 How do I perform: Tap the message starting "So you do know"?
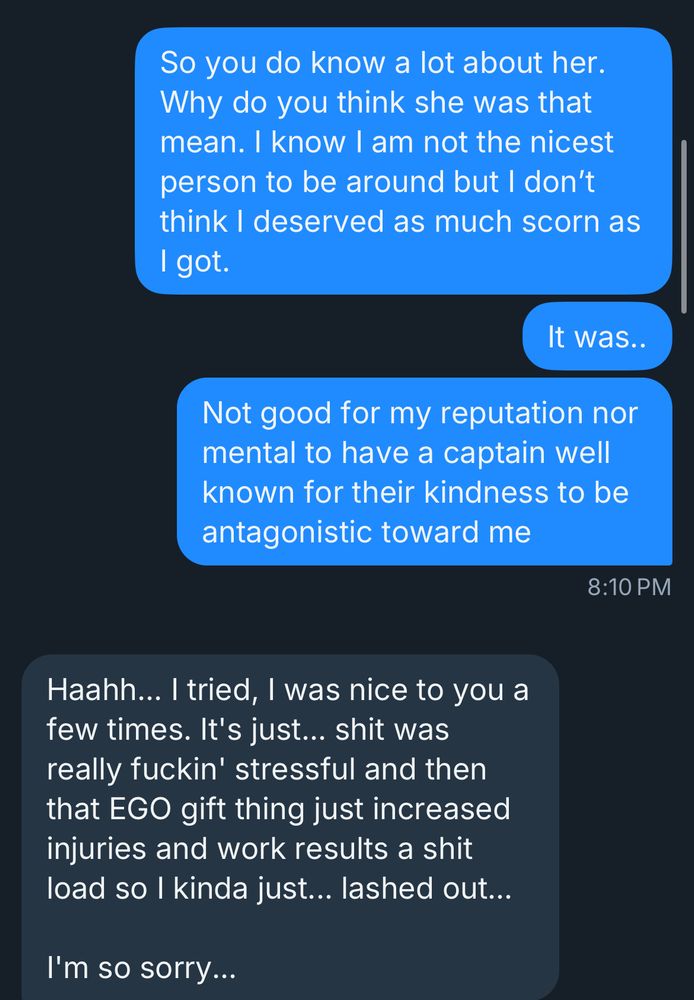[x=400, y=160]
